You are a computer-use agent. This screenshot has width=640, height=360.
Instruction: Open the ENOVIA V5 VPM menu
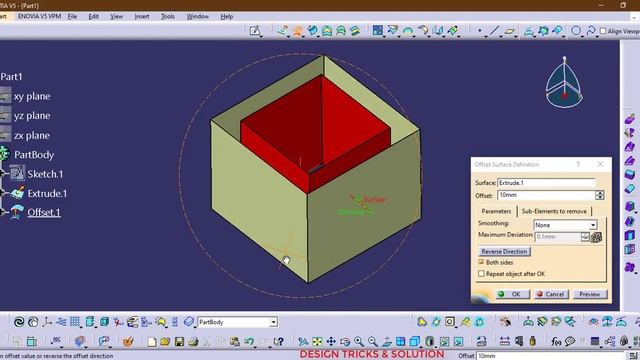[x=39, y=16]
